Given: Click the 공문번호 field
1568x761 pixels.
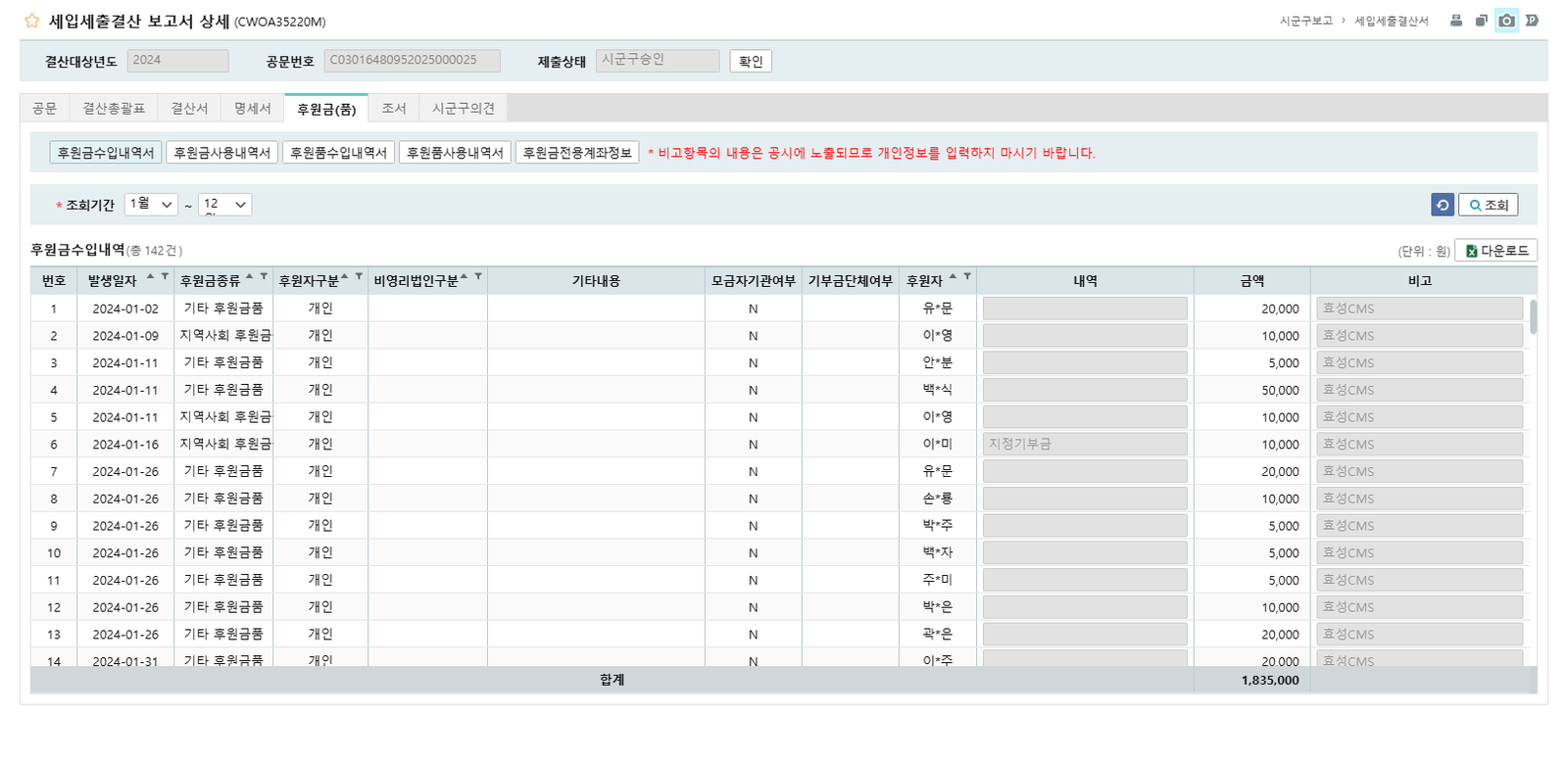Looking at the screenshot, I should [412, 61].
